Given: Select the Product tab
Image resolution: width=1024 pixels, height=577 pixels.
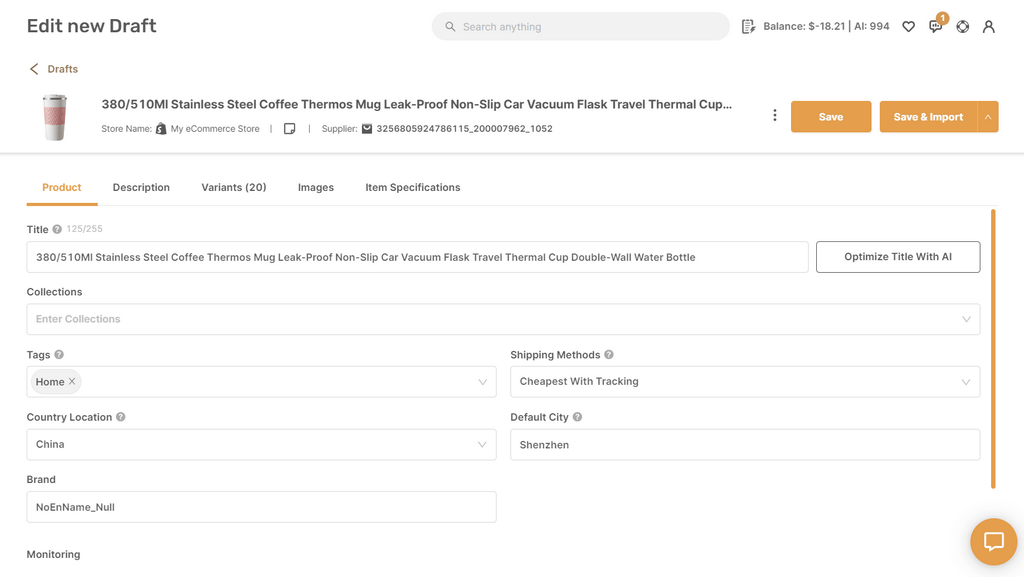Looking at the screenshot, I should click(x=61, y=187).
